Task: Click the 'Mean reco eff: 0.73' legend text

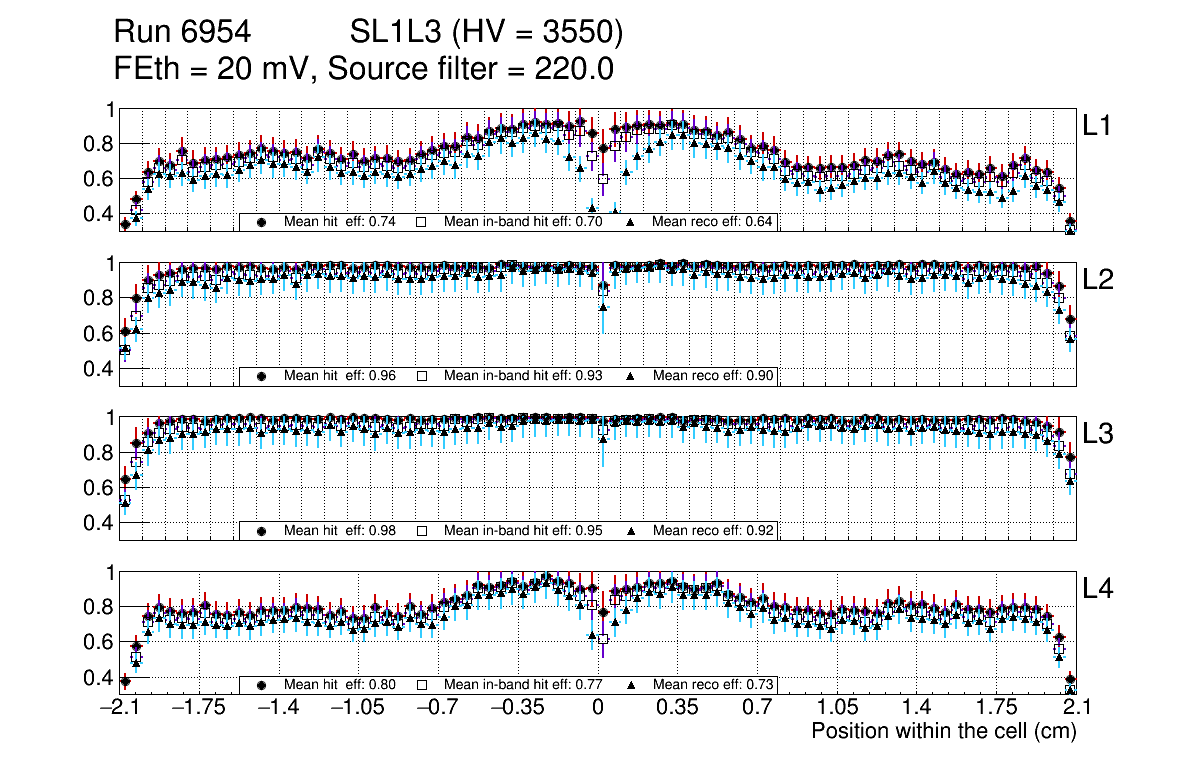Action: [712, 685]
